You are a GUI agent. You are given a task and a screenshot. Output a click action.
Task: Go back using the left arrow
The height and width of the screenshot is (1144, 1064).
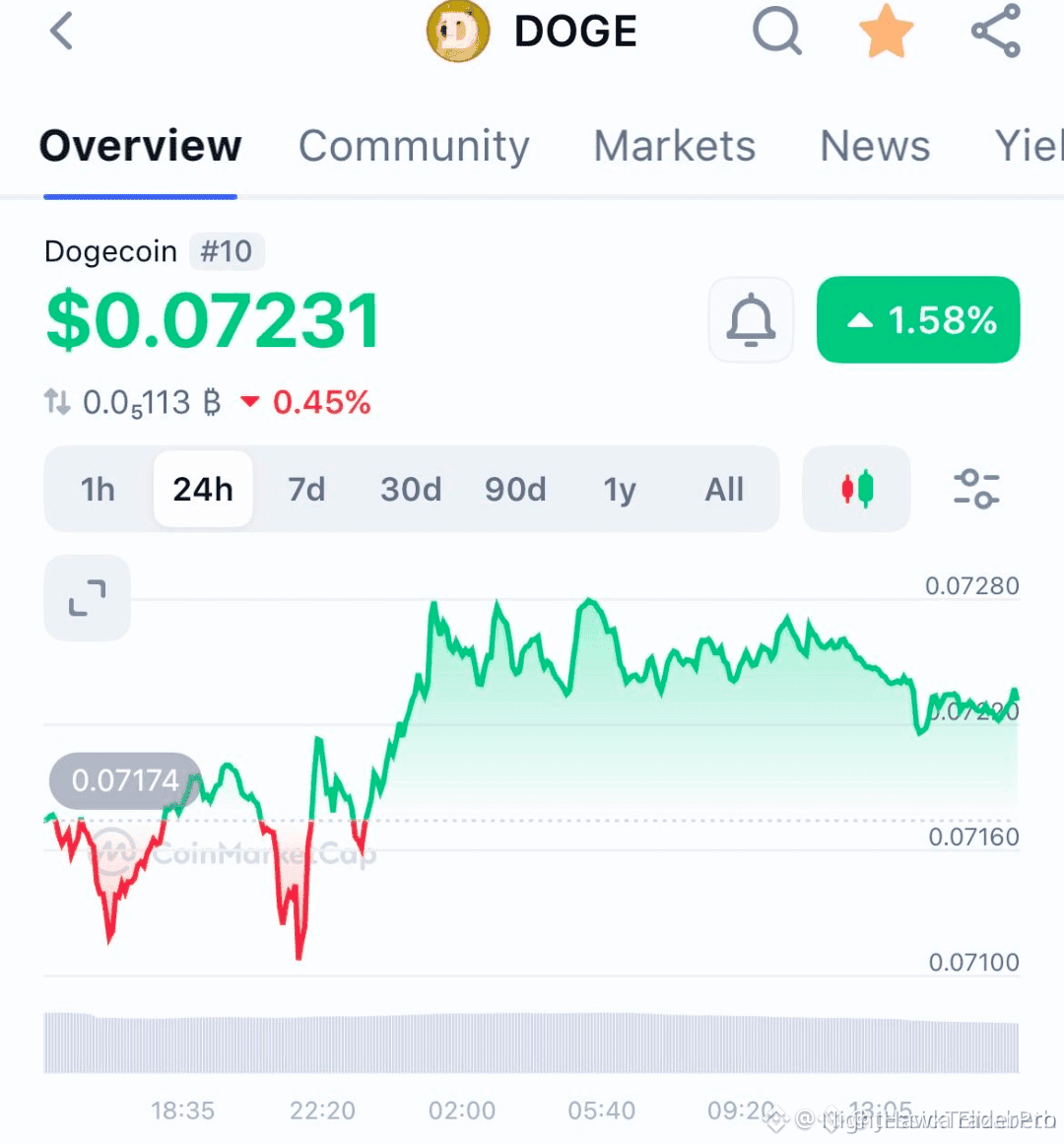61,31
